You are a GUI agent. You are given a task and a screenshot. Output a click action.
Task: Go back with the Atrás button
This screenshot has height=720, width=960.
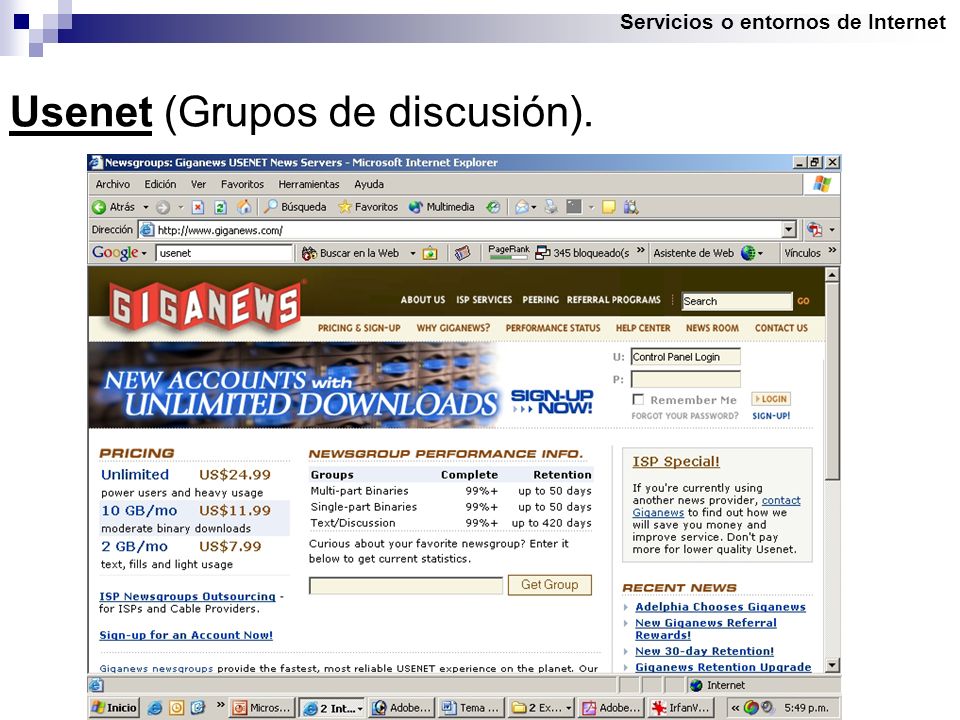click(113, 207)
